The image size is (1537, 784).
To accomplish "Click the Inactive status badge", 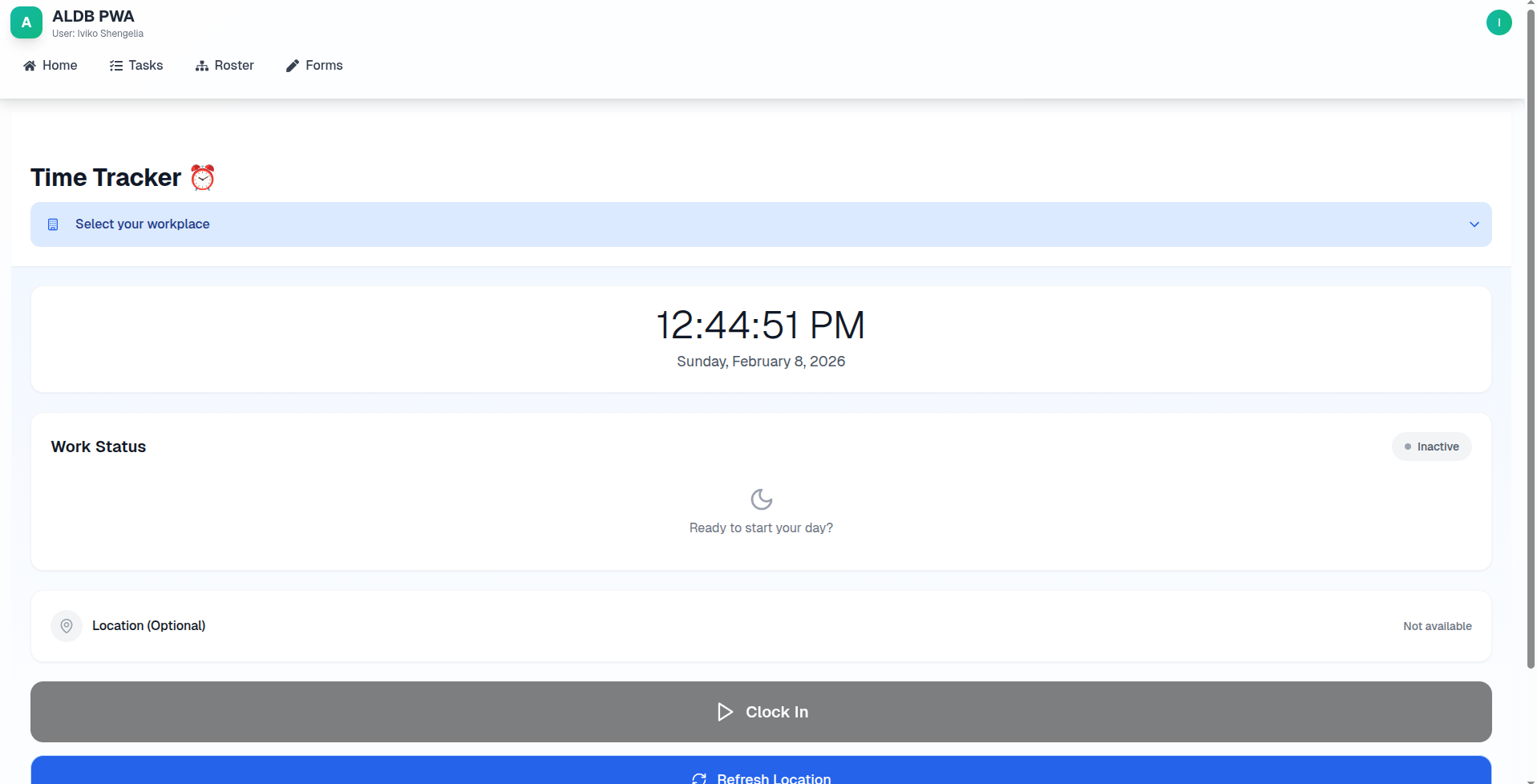I will [1431, 447].
